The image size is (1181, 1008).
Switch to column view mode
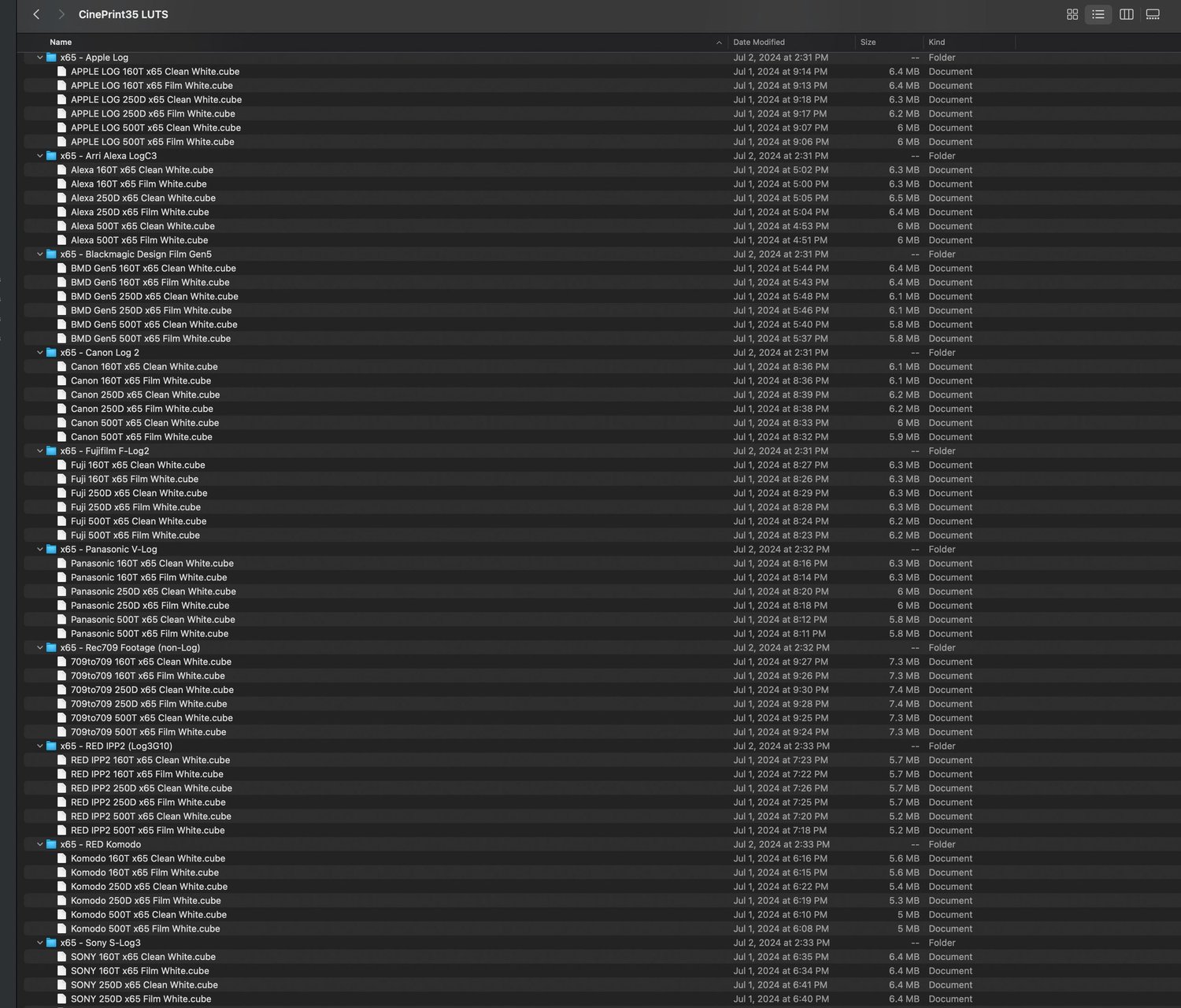point(1126,14)
